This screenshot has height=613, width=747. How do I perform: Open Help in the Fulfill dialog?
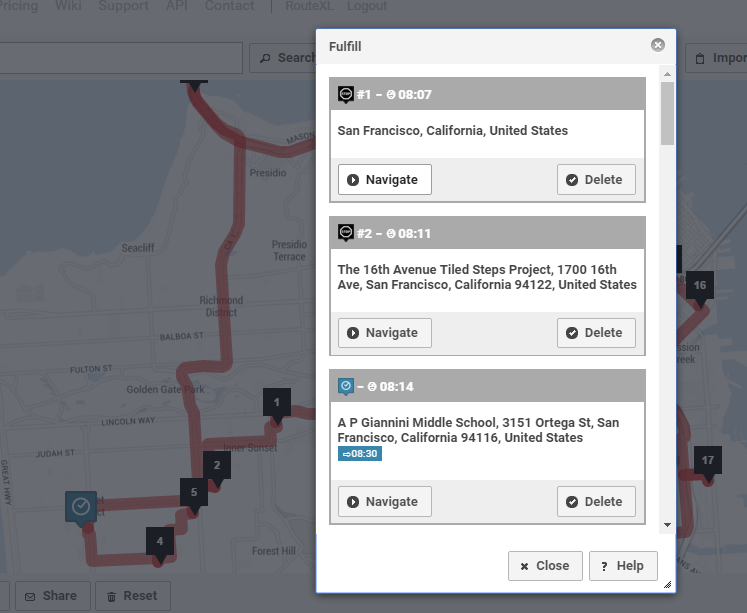click(623, 566)
